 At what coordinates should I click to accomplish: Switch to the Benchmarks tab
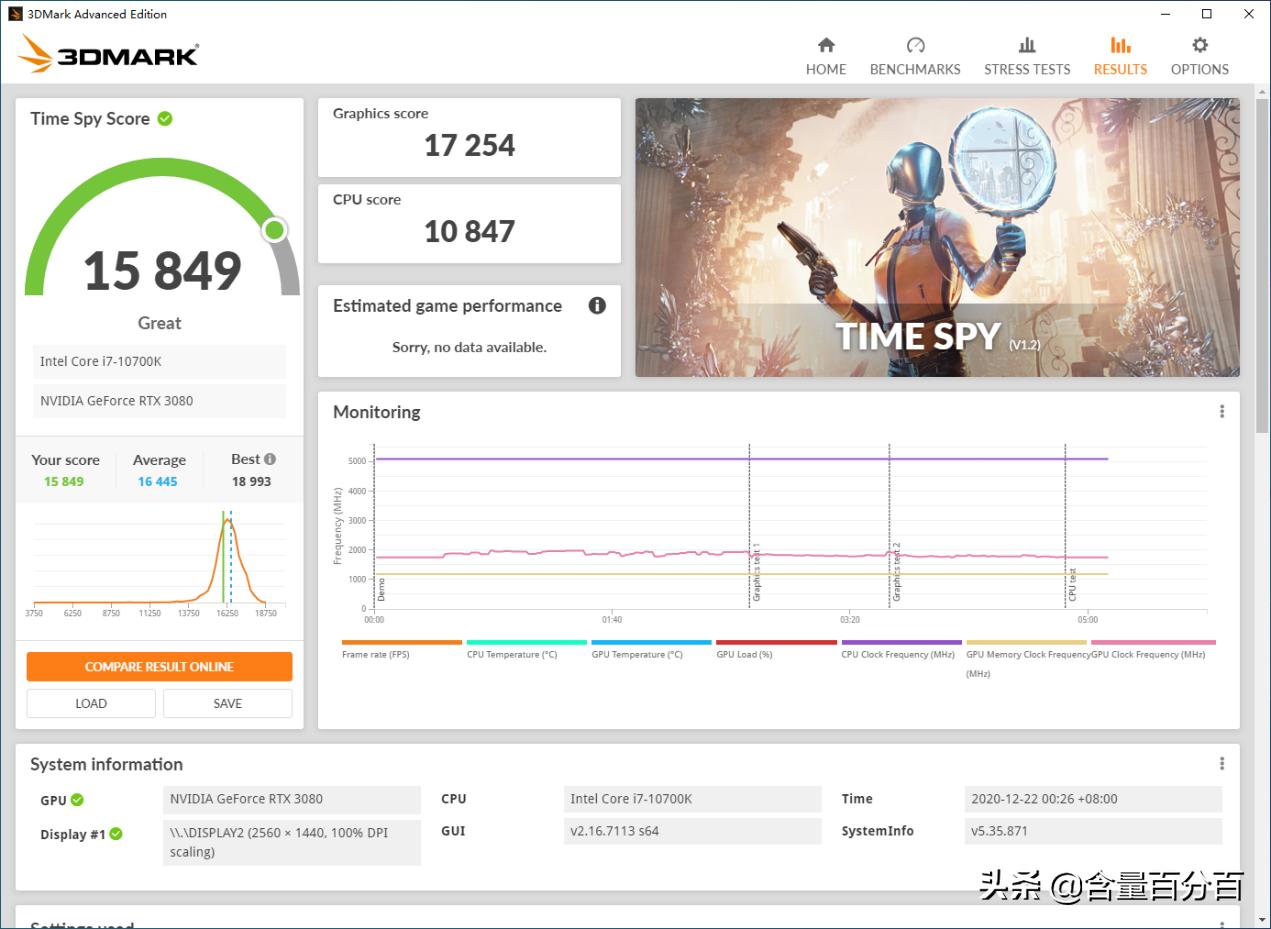pyautogui.click(x=915, y=55)
